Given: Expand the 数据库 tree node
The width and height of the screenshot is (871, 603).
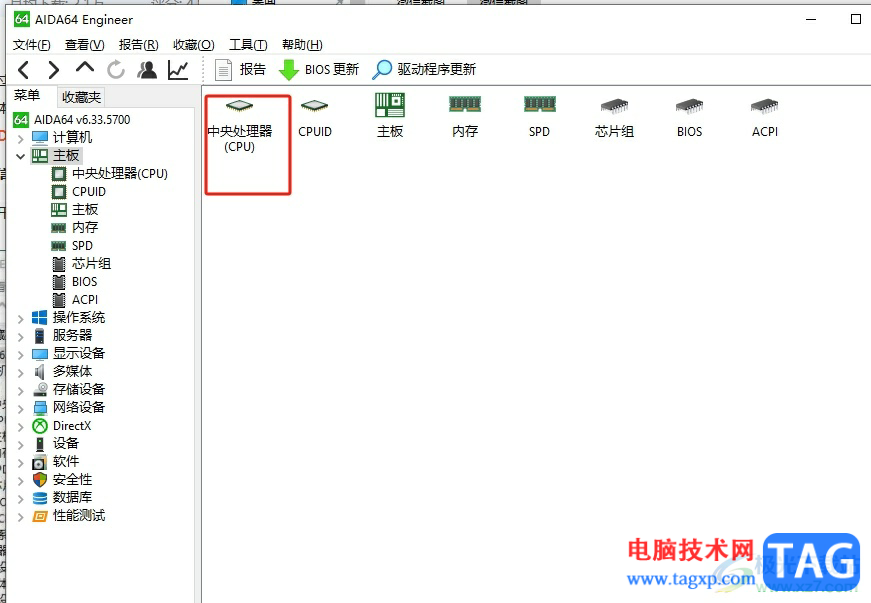Looking at the screenshot, I should (21, 499).
